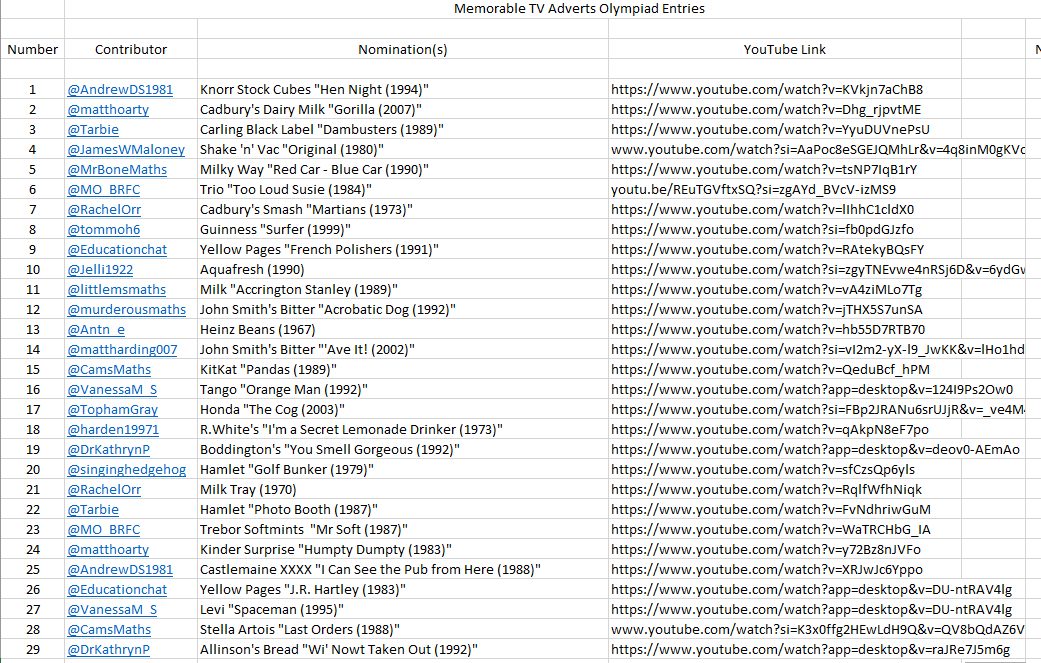Open the @CamsMaths link in row 28
The image size is (1041, 663).
coord(110,629)
